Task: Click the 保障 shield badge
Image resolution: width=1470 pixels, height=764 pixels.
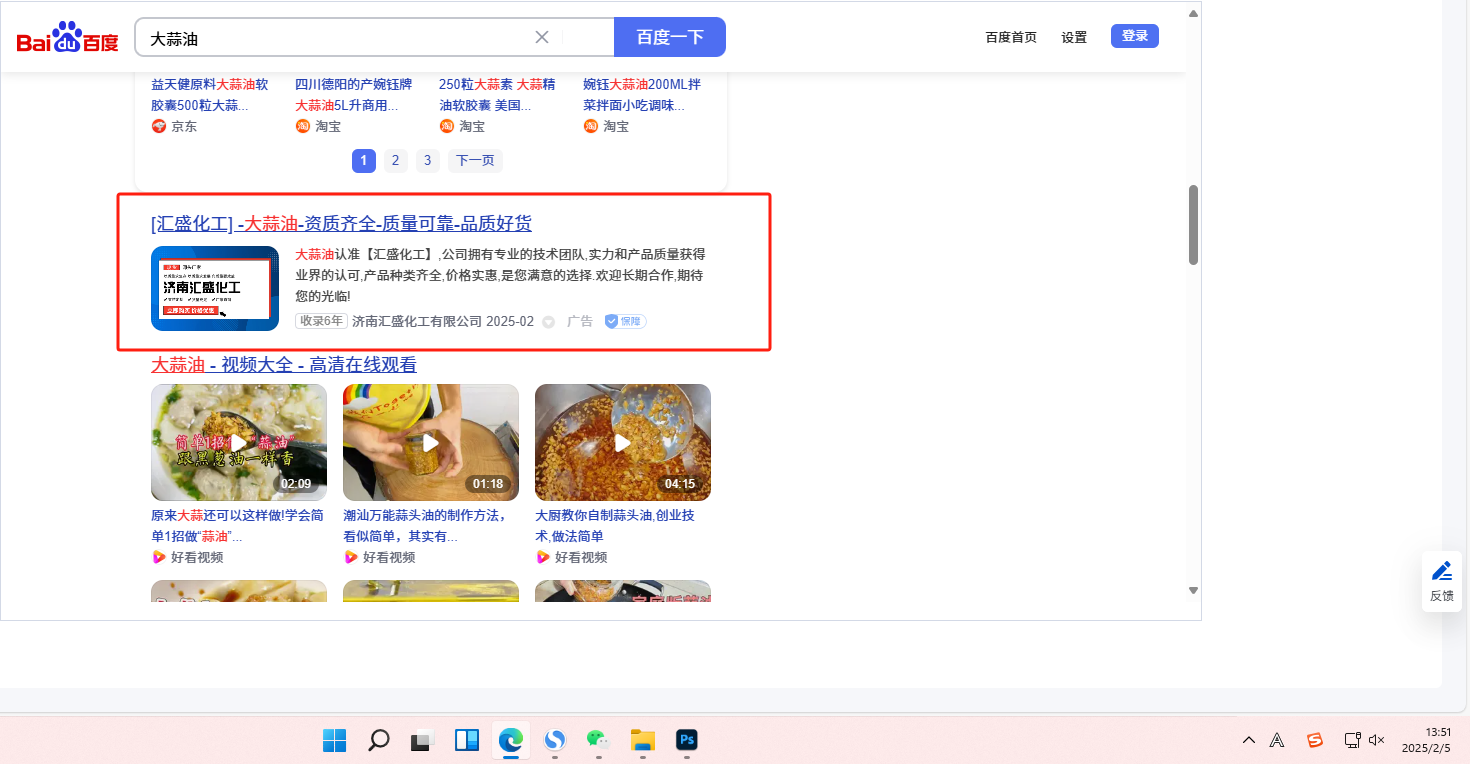Action: (x=626, y=321)
